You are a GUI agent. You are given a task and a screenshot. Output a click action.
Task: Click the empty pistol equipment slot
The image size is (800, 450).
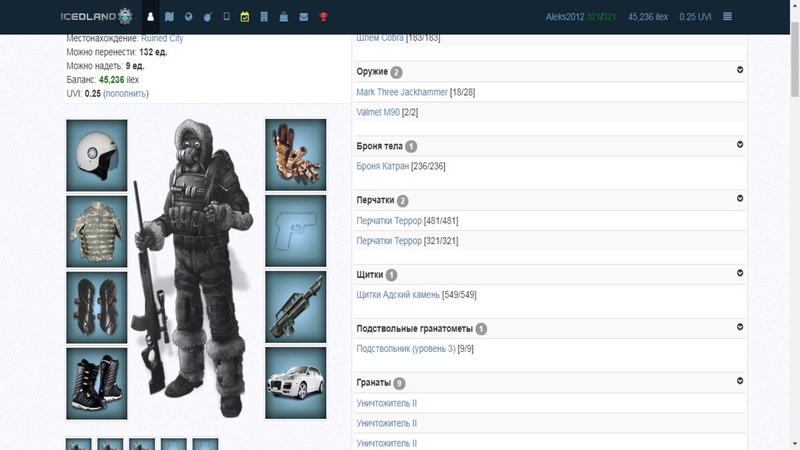(296, 231)
